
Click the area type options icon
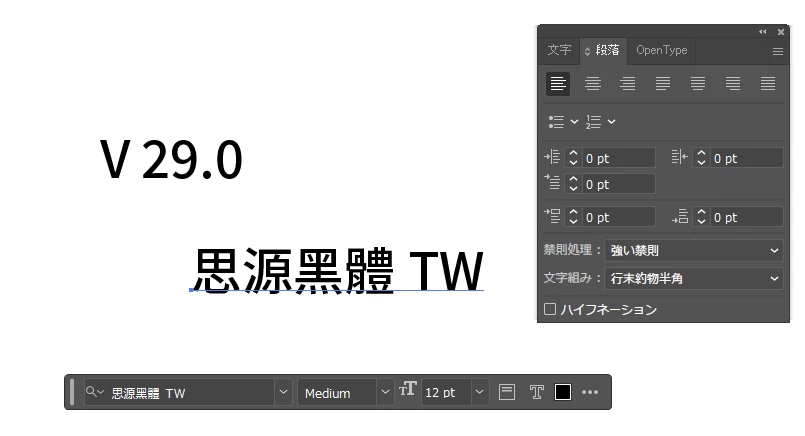coord(507,392)
